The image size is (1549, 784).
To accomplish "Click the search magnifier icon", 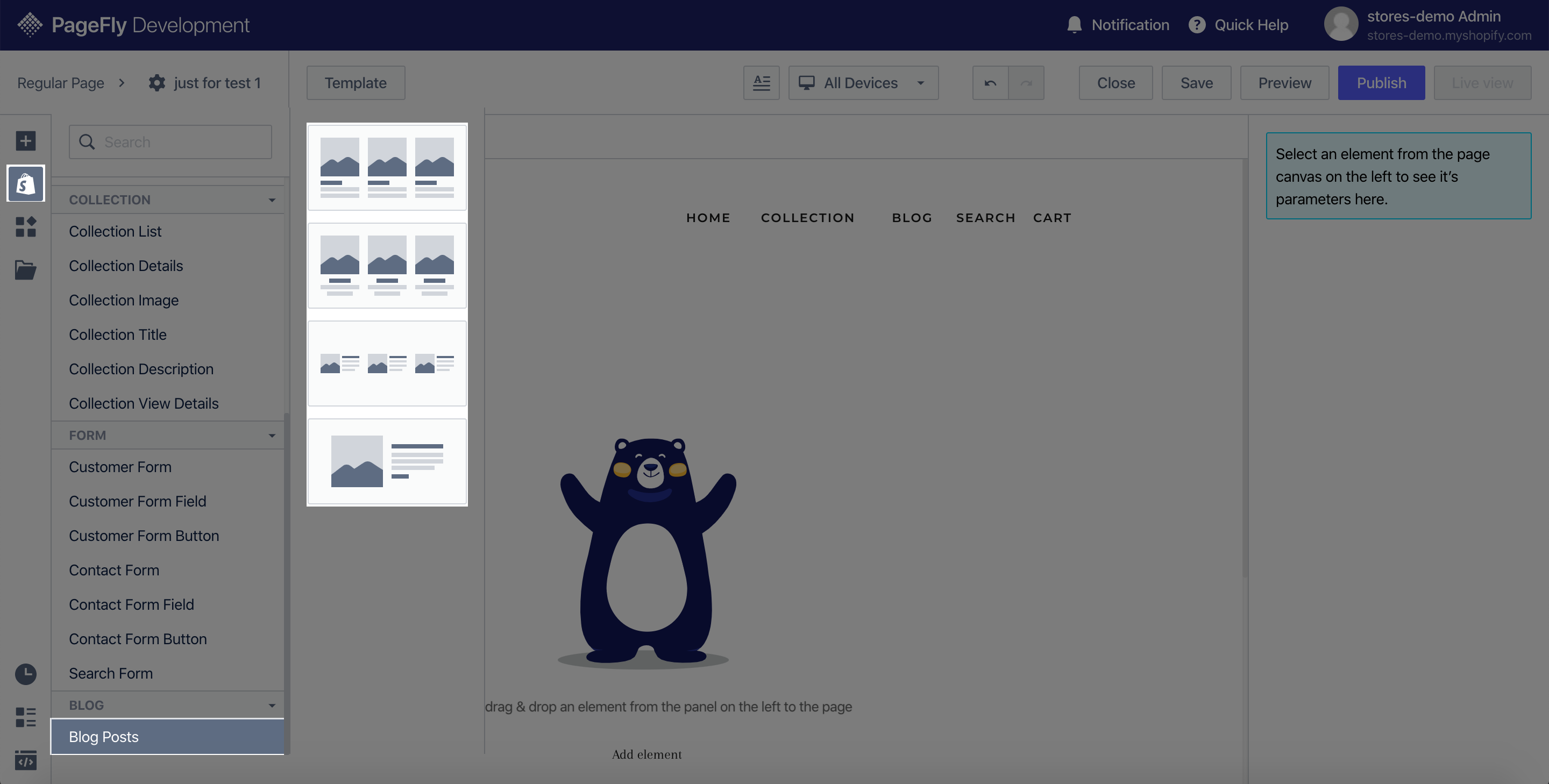I will pyautogui.click(x=87, y=142).
